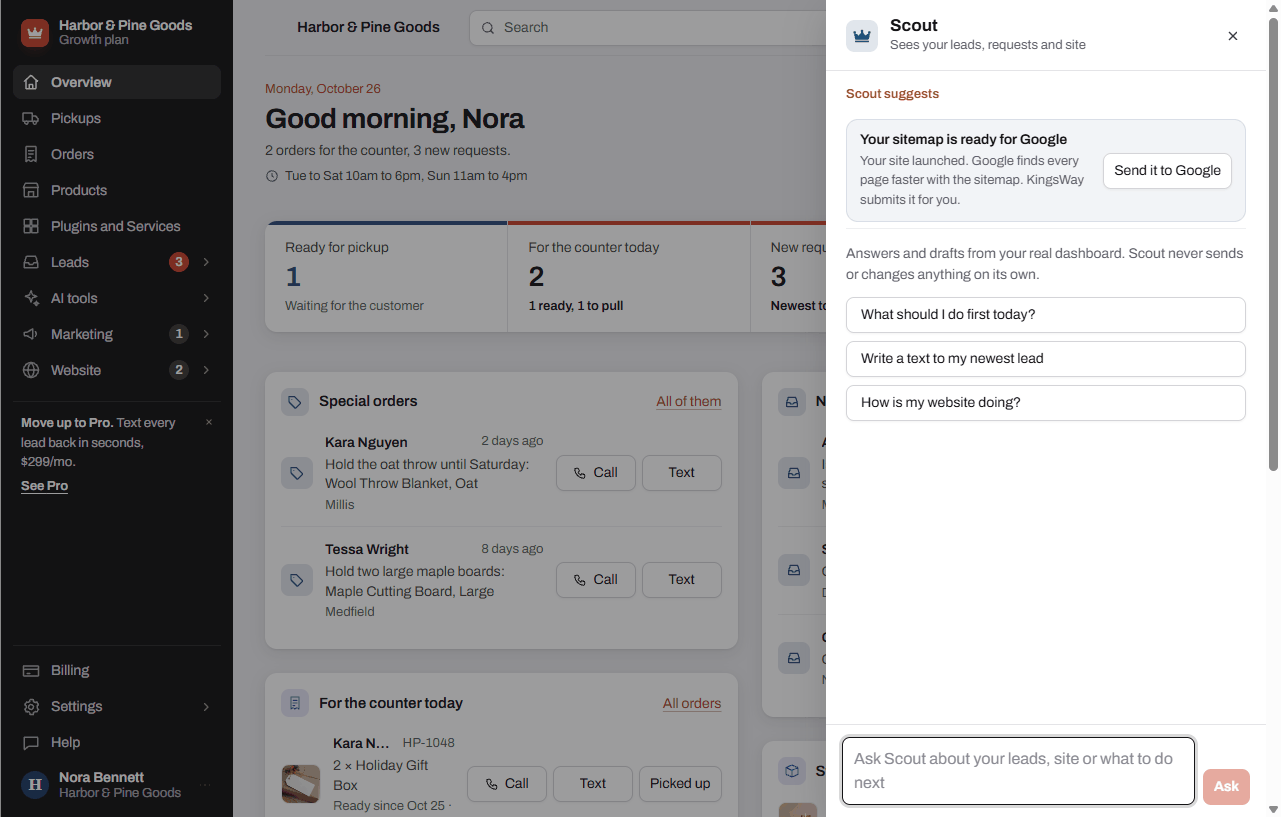
Task: Click the Harbor & Pine crown logo
Action: click(x=35, y=33)
